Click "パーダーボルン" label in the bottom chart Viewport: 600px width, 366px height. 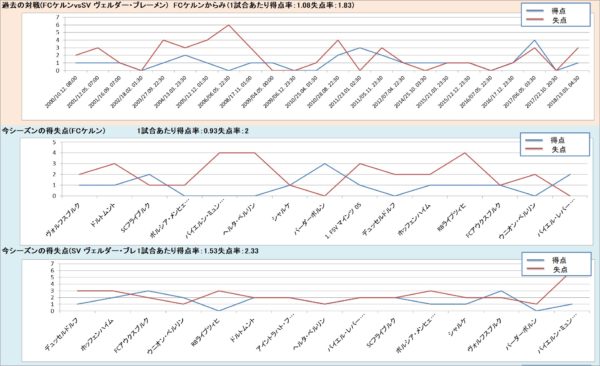[x=521, y=334]
